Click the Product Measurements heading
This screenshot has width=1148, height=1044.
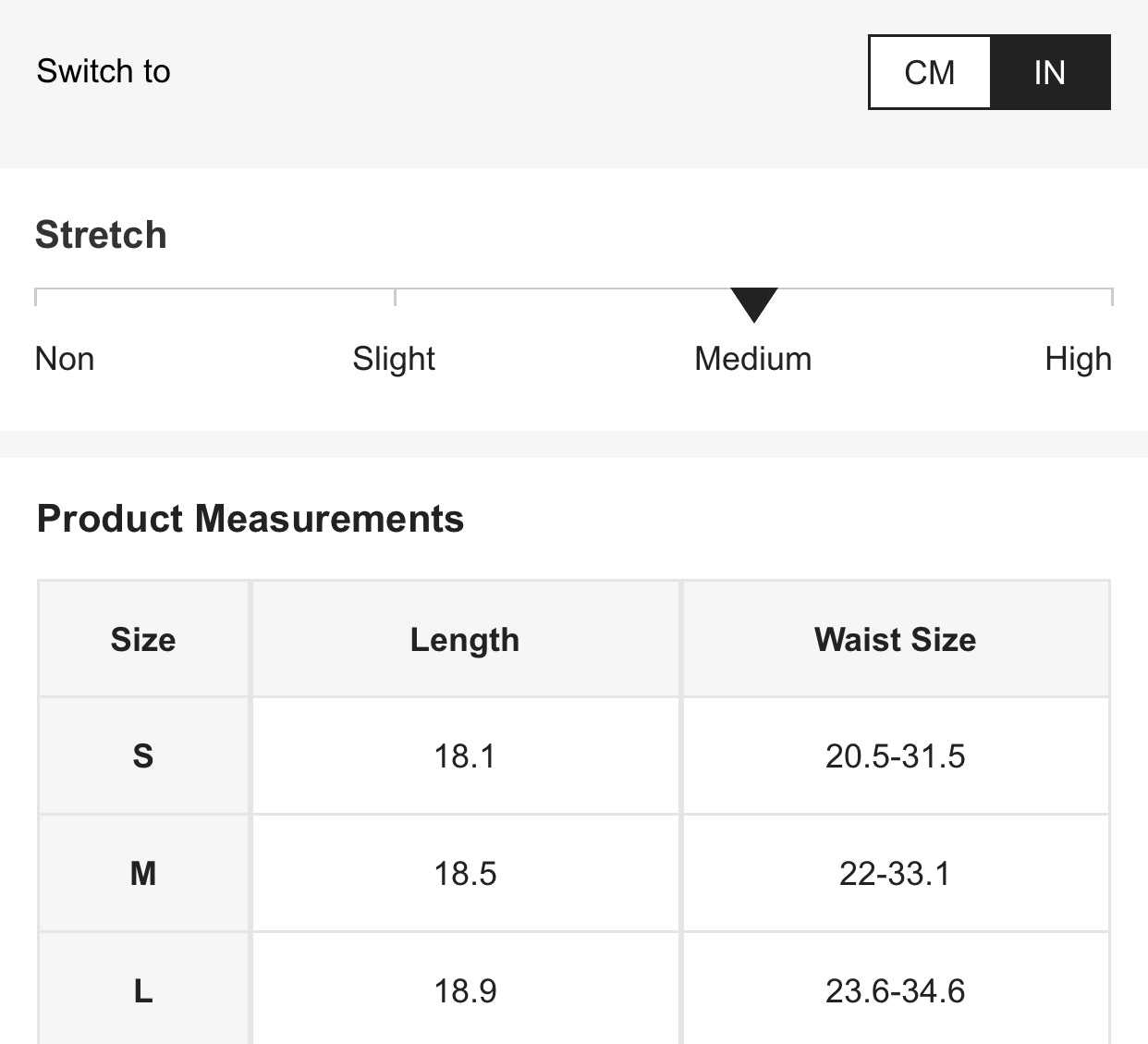pos(250,519)
